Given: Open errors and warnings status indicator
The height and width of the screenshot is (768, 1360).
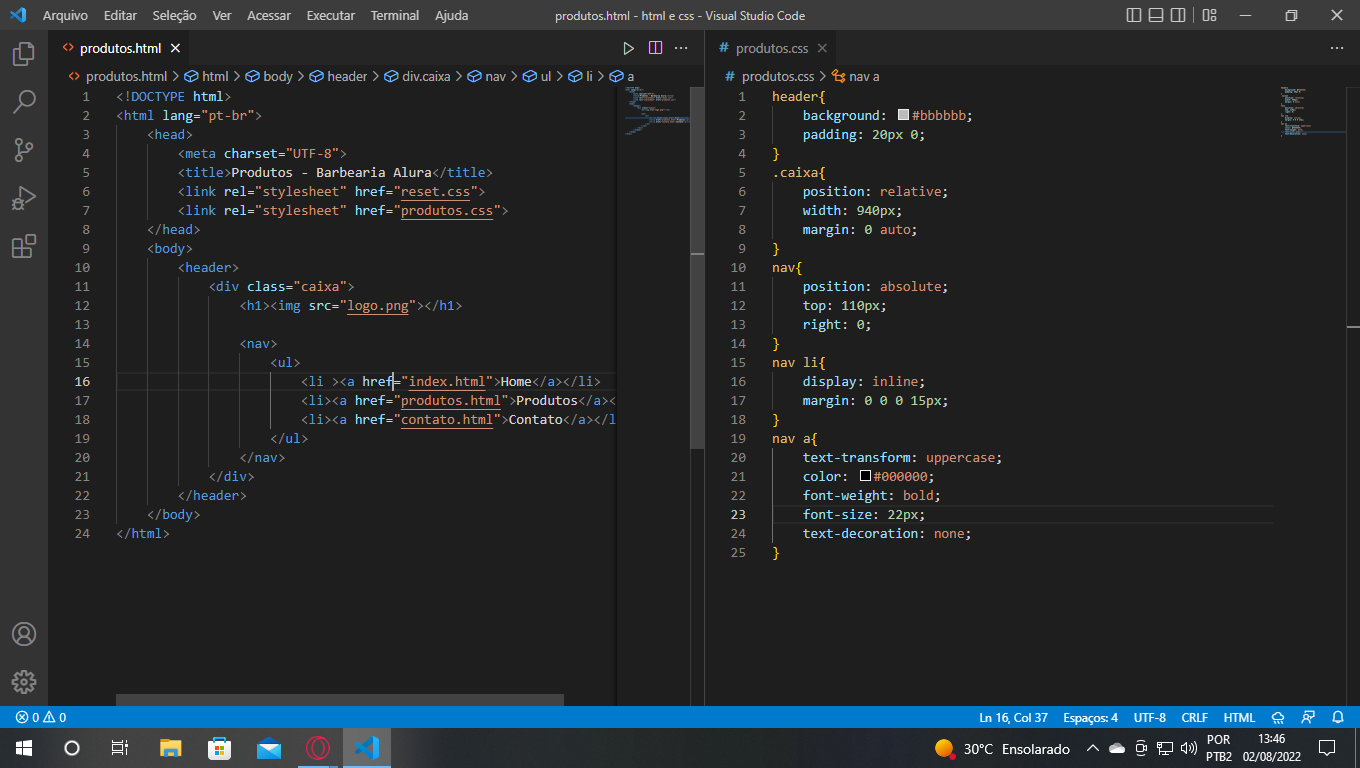Looking at the screenshot, I should [41, 718].
